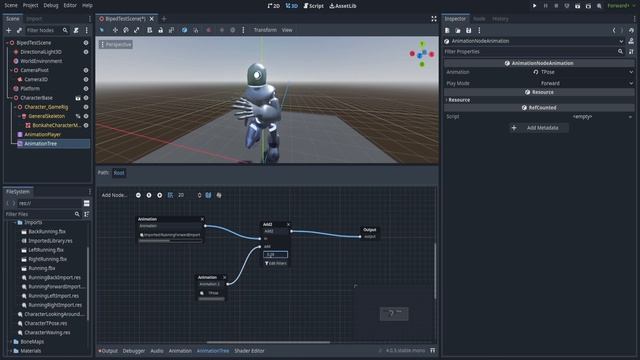Open the Debug menu

click(51, 5)
